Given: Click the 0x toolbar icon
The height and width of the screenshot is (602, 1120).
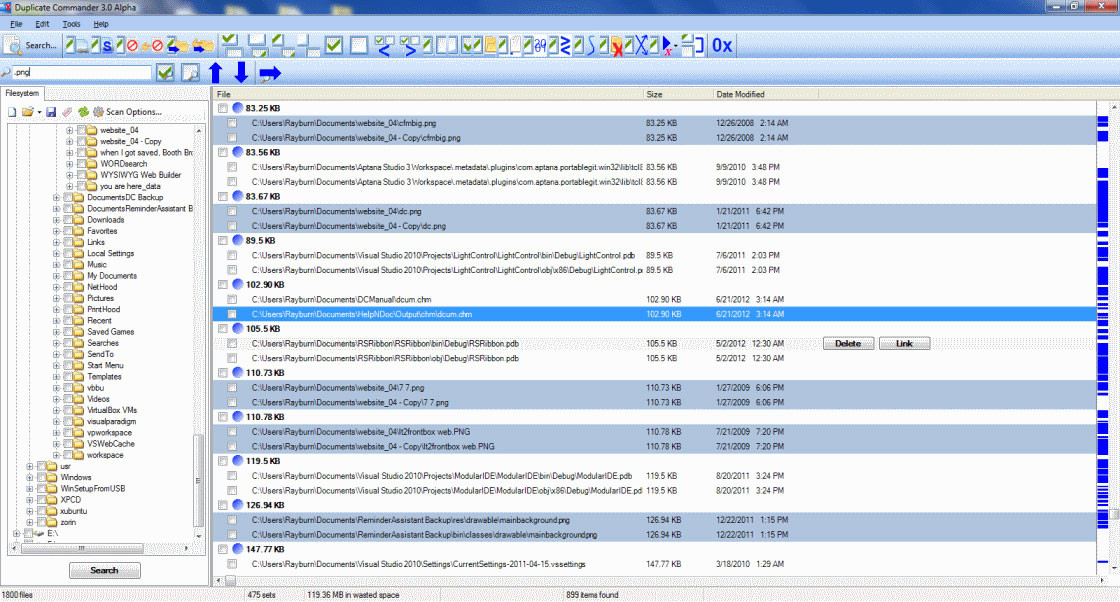Looking at the screenshot, I should click(722, 45).
